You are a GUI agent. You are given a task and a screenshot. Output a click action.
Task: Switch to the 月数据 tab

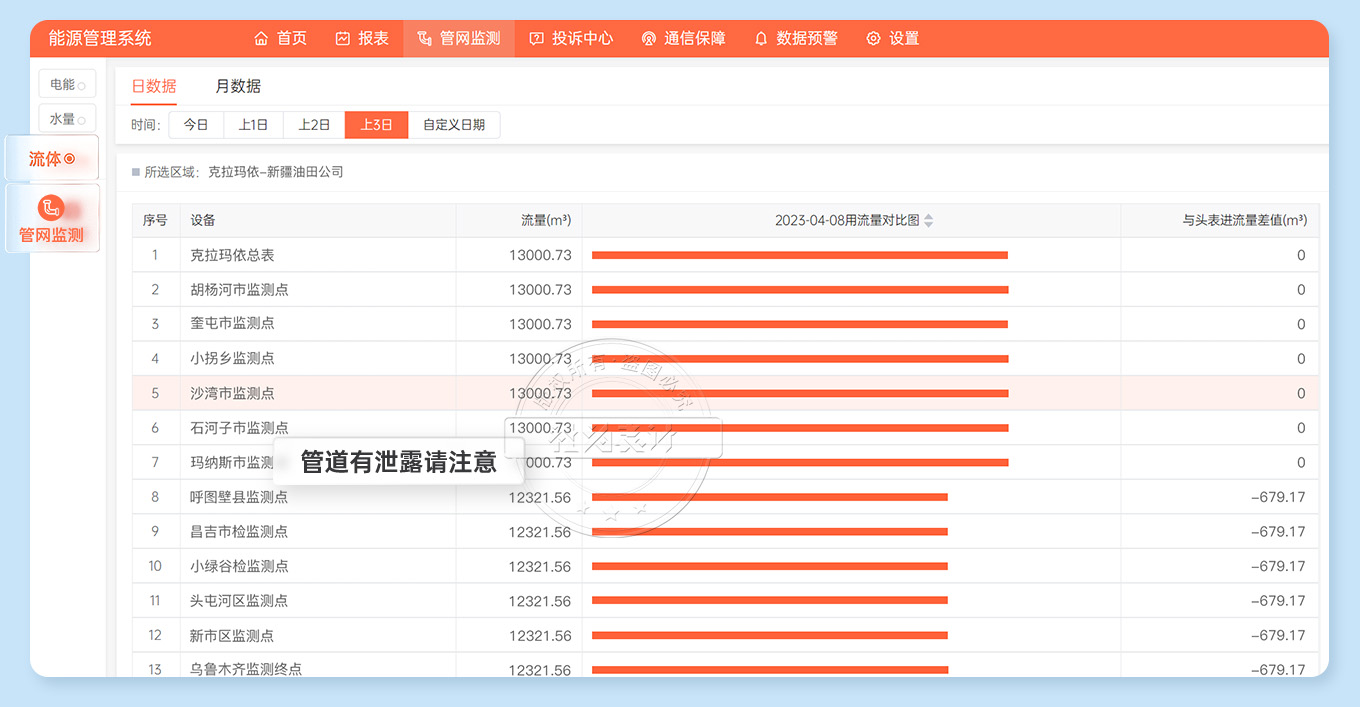[x=238, y=87]
